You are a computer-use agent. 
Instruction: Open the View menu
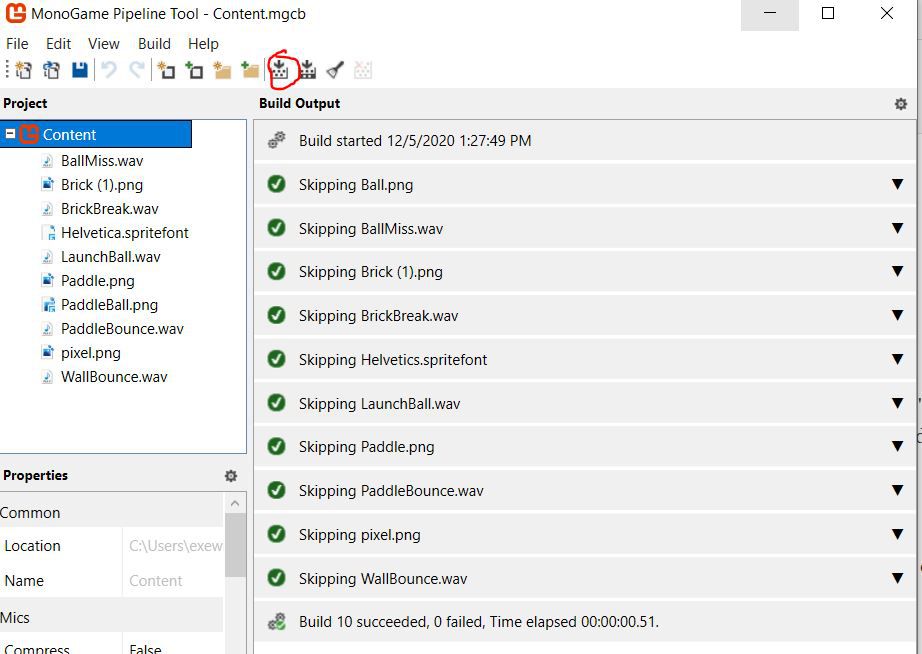click(x=103, y=44)
